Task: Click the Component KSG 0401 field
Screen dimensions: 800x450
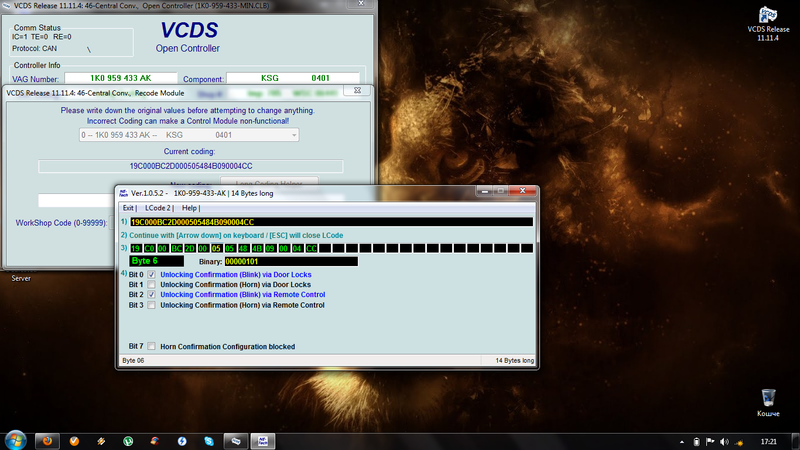Action: [x=293, y=78]
